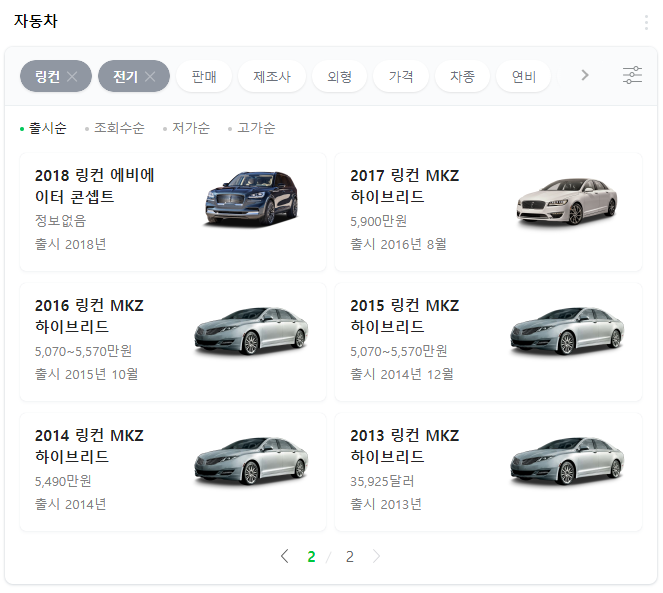Click the 정보없음 price text
The width and height of the screenshot is (663, 593).
(60, 221)
